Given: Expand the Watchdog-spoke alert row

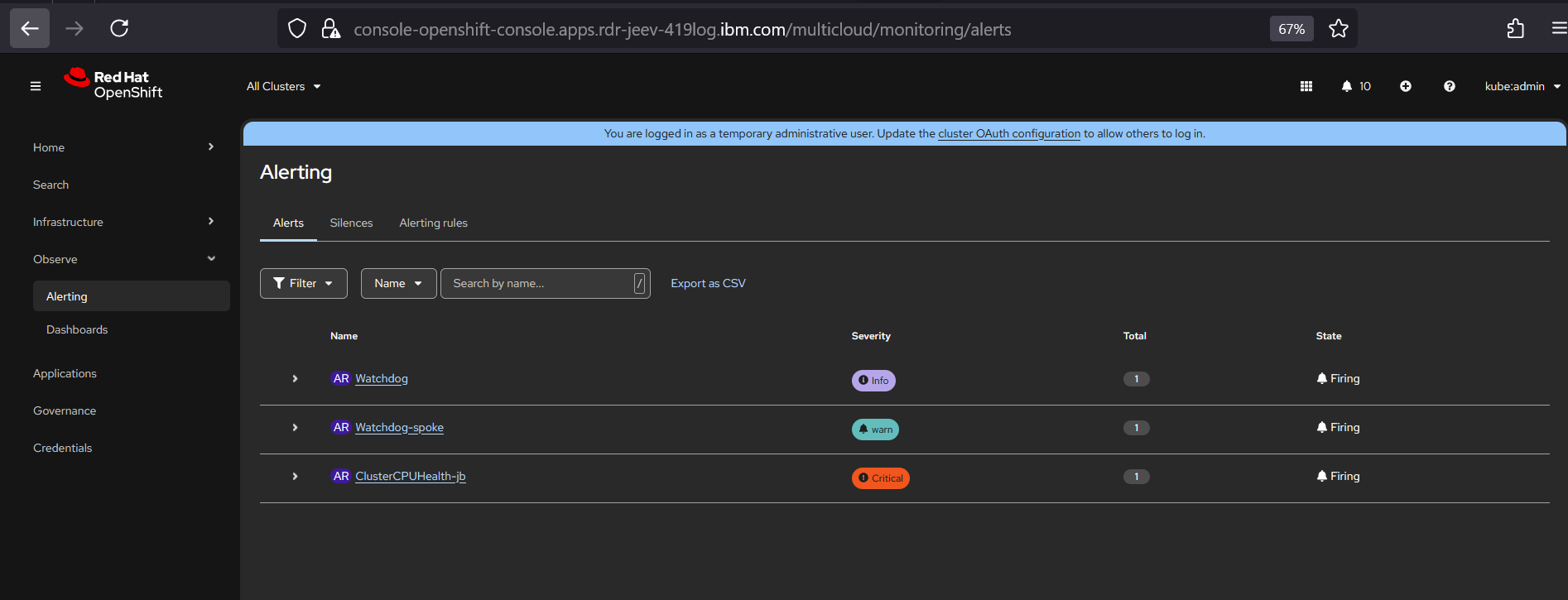Looking at the screenshot, I should 295,428.
